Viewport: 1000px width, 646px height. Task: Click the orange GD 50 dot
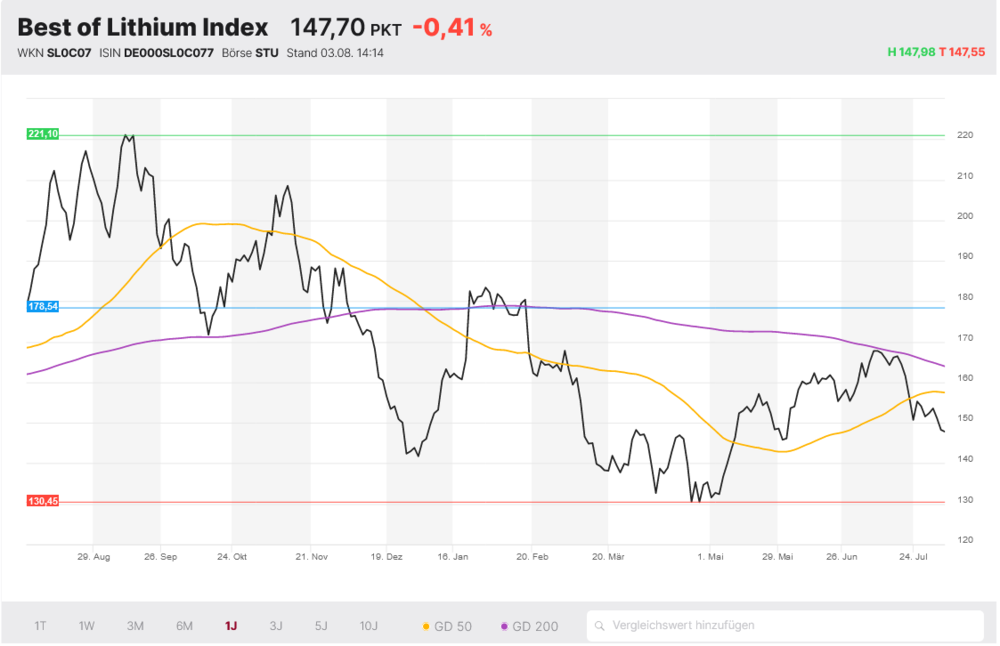(x=426, y=627)
